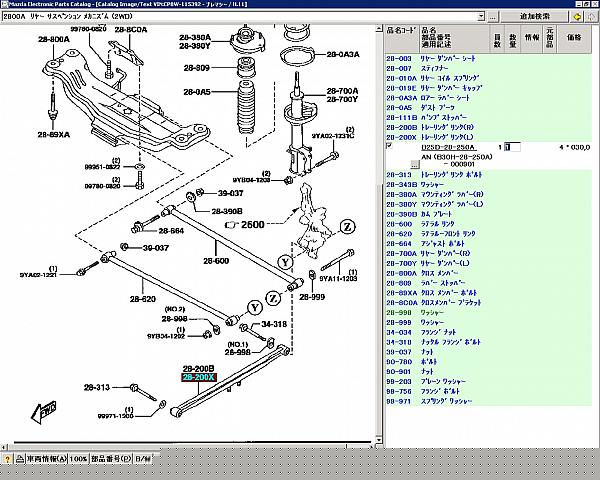Select part row 28-700A リヤー ダンパー(R)
600x480 pixels.
488,253
